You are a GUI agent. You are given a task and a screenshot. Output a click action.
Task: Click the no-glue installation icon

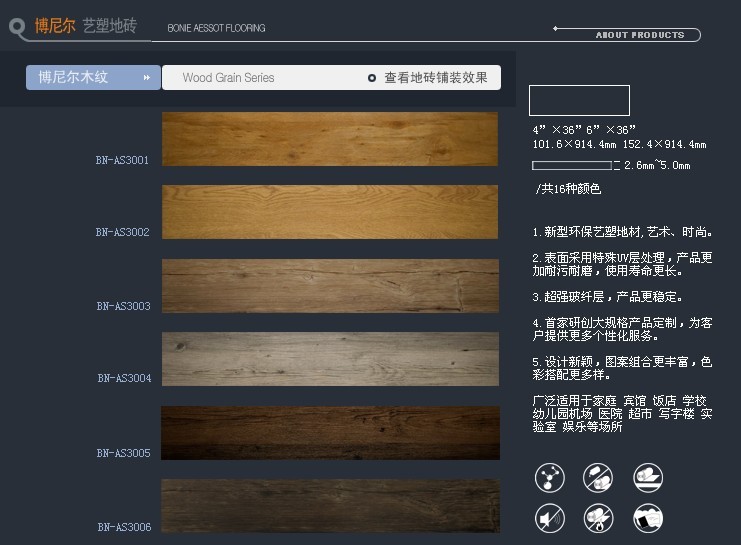pos(598,478)
